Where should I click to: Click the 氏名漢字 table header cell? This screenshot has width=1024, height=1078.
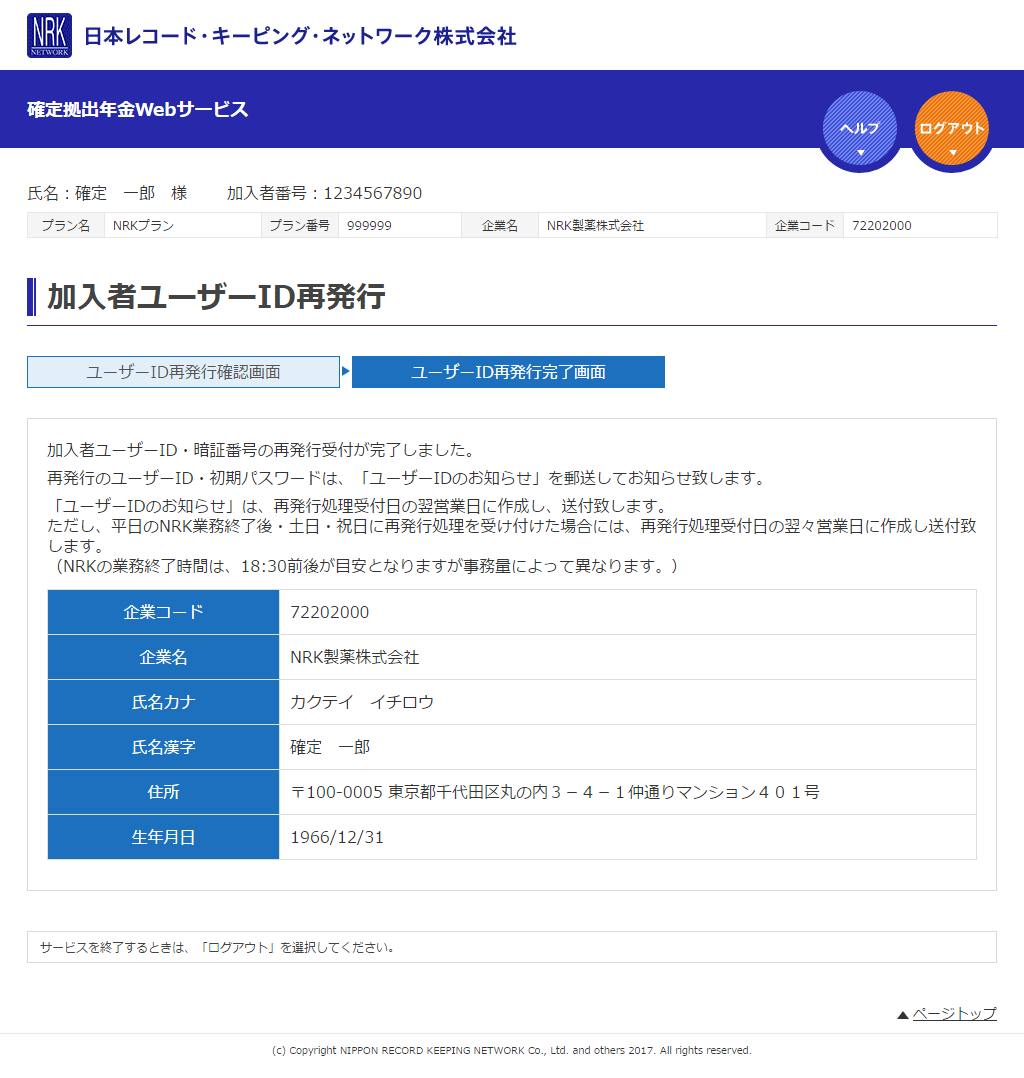(164, 747)
